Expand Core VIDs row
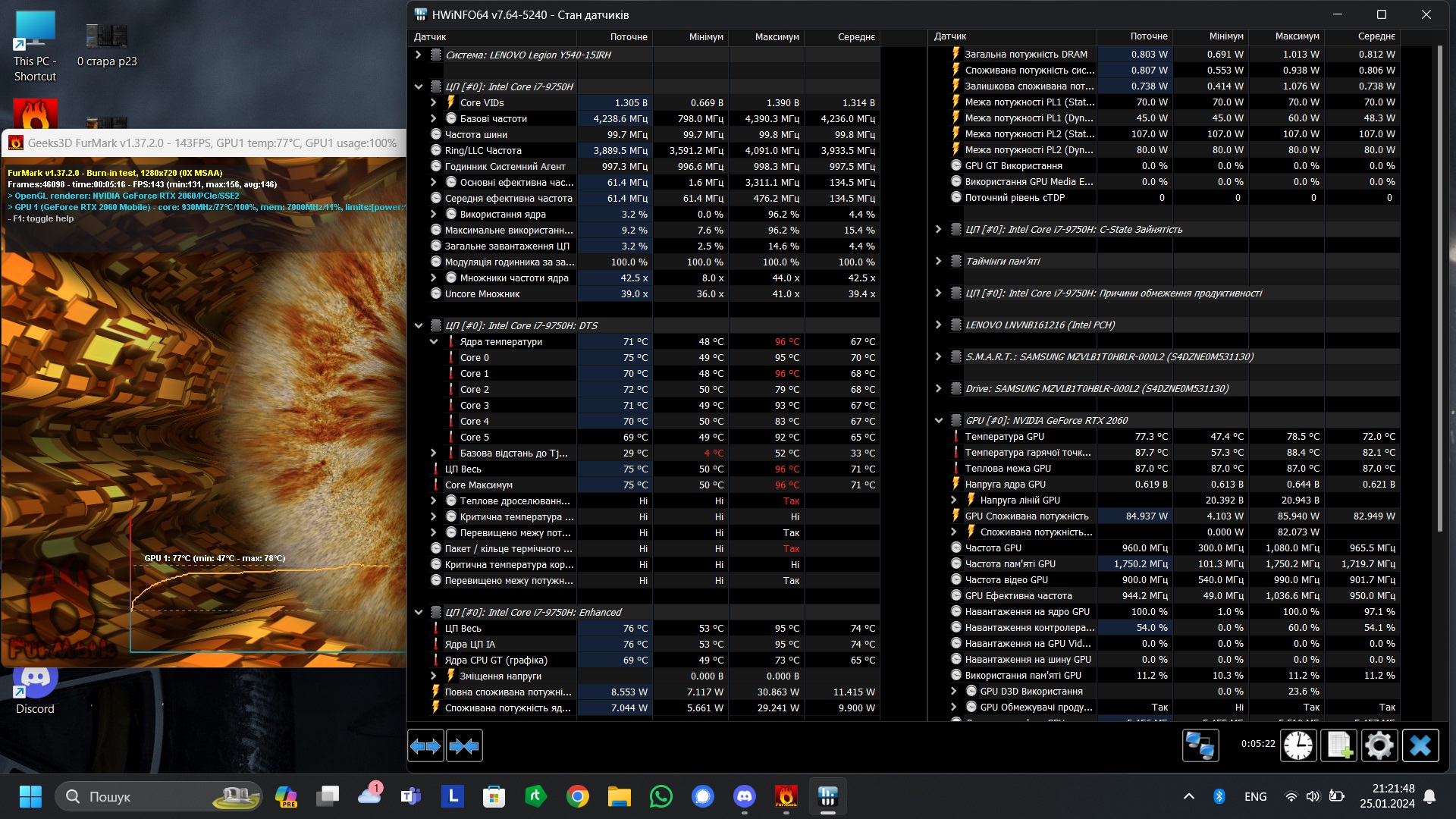The height and width of the screenshot is (819, 1456). 434,102
